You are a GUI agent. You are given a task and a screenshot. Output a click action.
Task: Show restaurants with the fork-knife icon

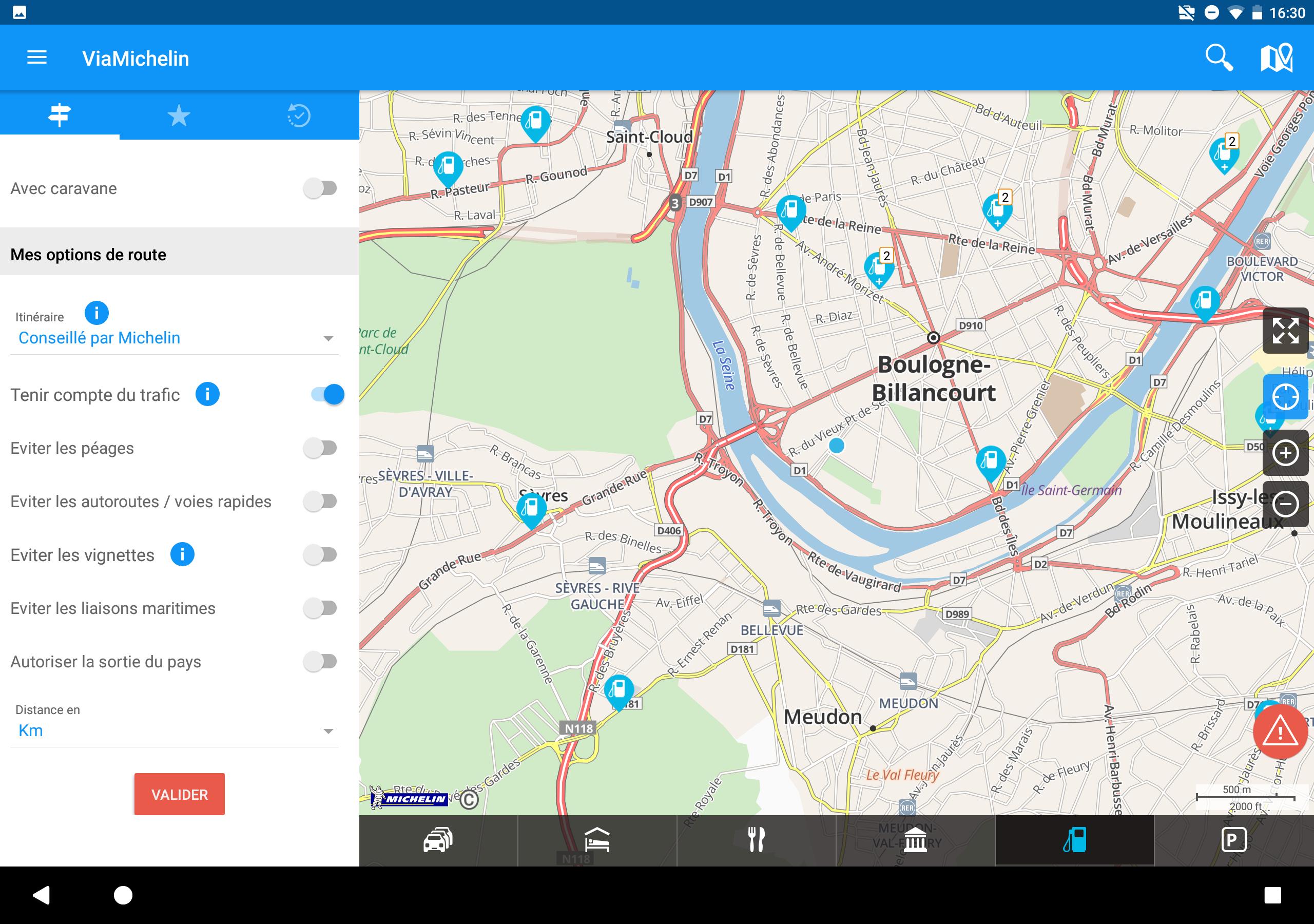pos(756,840)
